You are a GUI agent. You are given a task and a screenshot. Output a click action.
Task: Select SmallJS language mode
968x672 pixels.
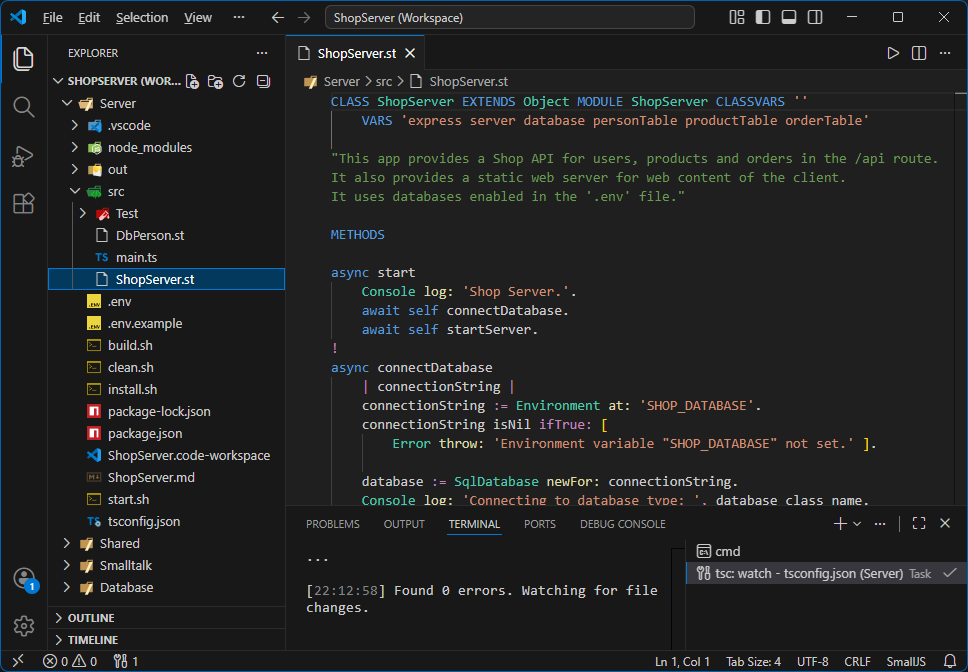tap(906, 662)
